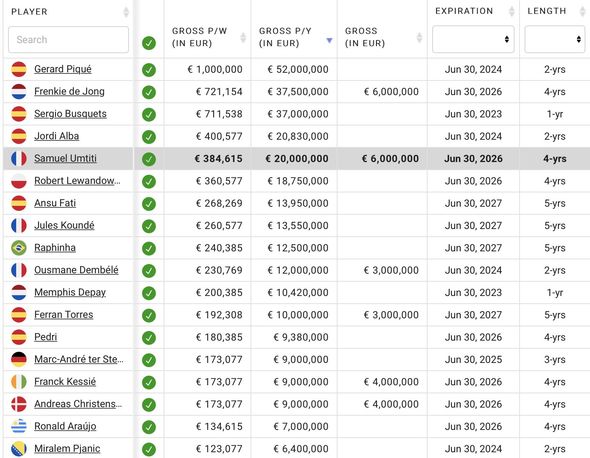The height and width of the screenshot is (458, 590).
Task: Click Denmark flag icon beside Andreas Christensen
Action: click(19, 404)
